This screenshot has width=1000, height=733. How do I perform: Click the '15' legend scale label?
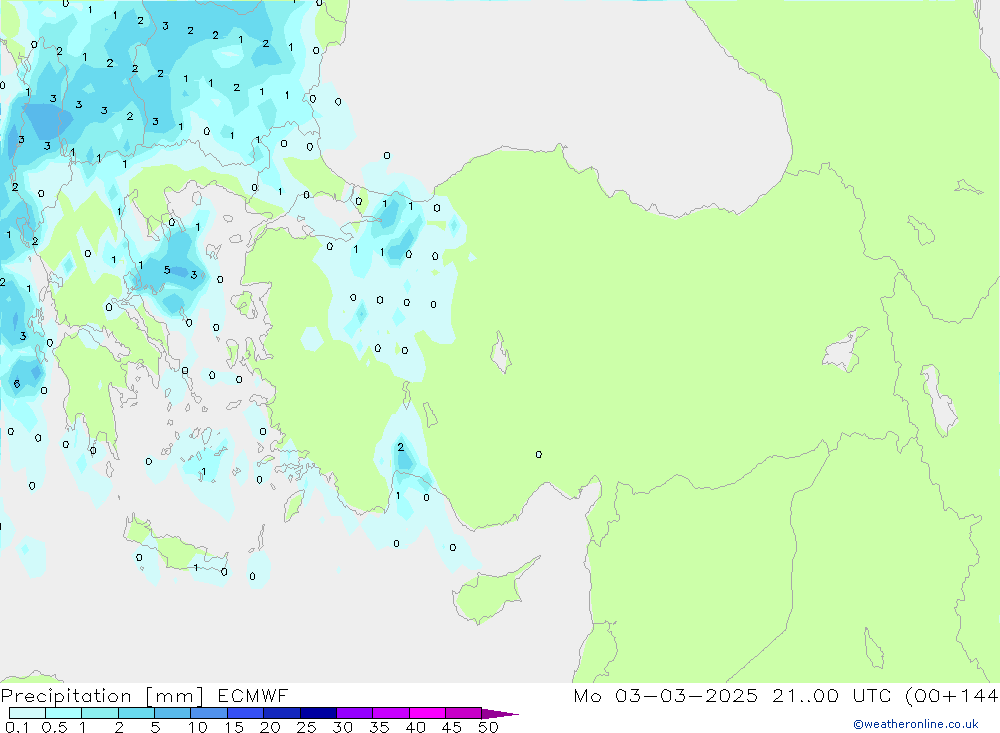pyautogui.click(x=234, y=727)
